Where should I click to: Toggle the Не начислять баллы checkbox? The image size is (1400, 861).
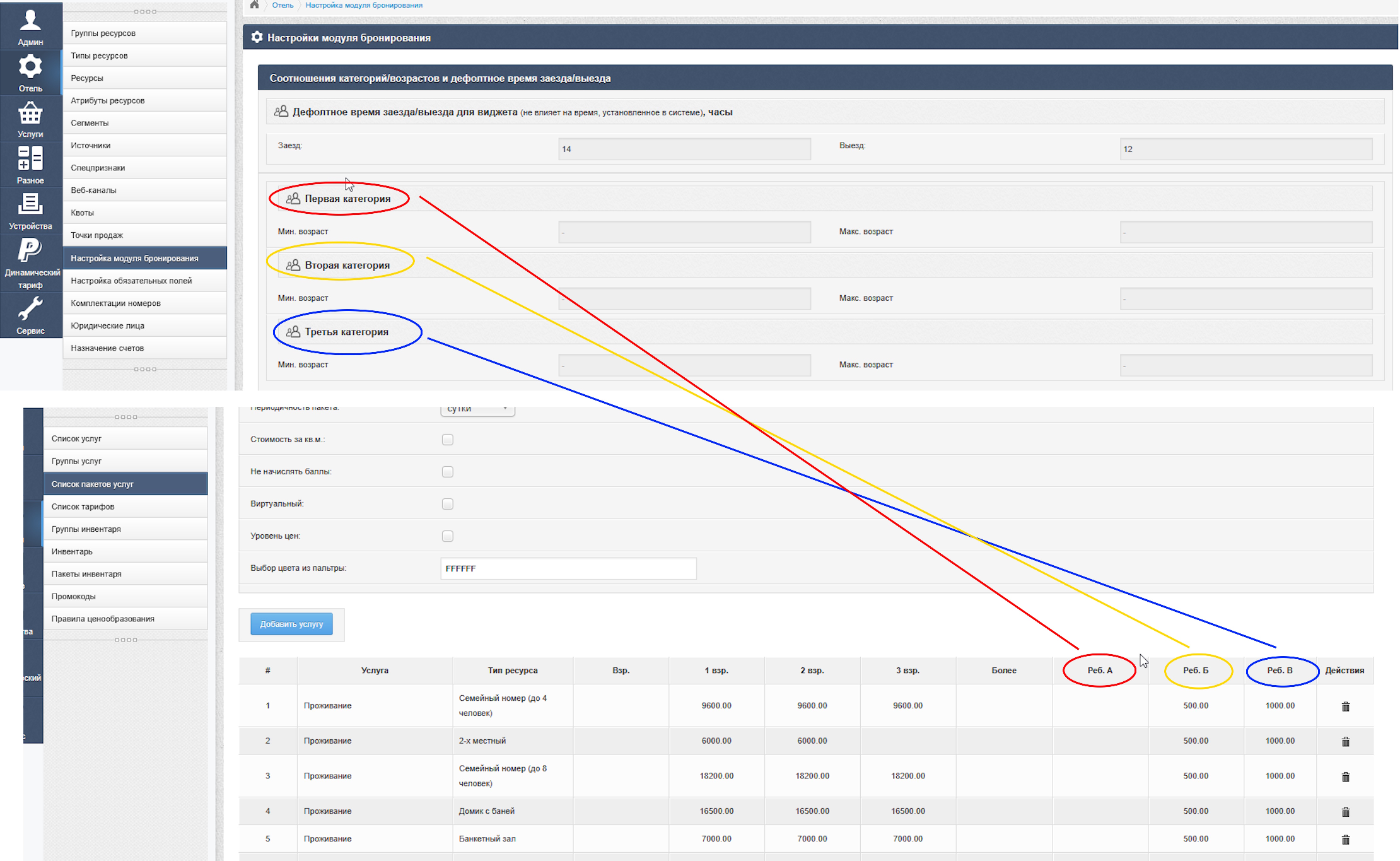pos(448,472)
